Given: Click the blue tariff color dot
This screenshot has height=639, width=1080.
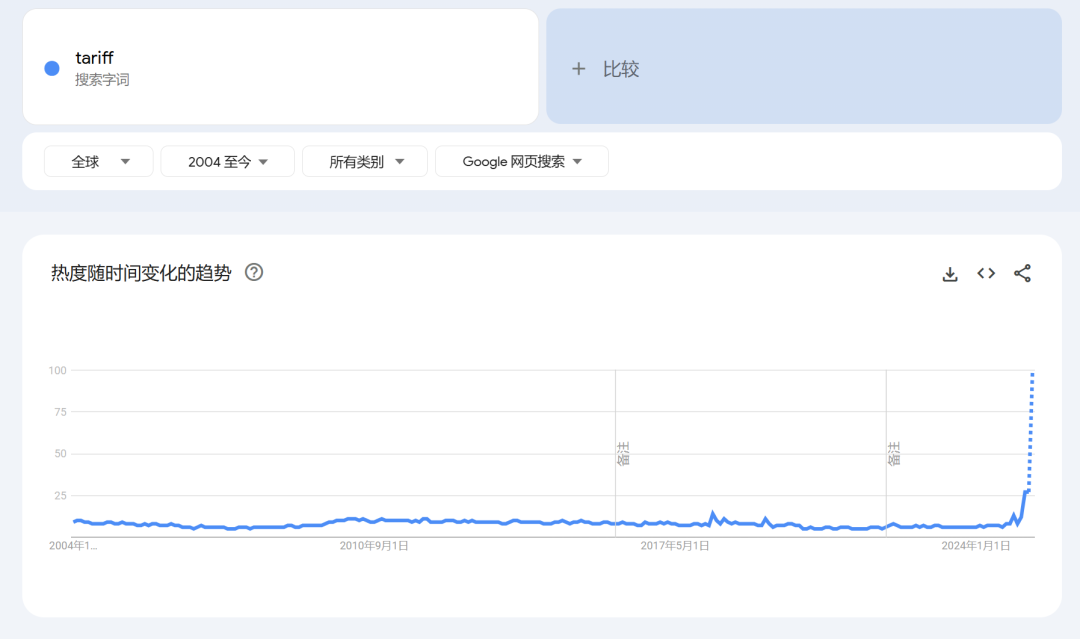Looking at the screenshot, I should (x=52, y=68).
